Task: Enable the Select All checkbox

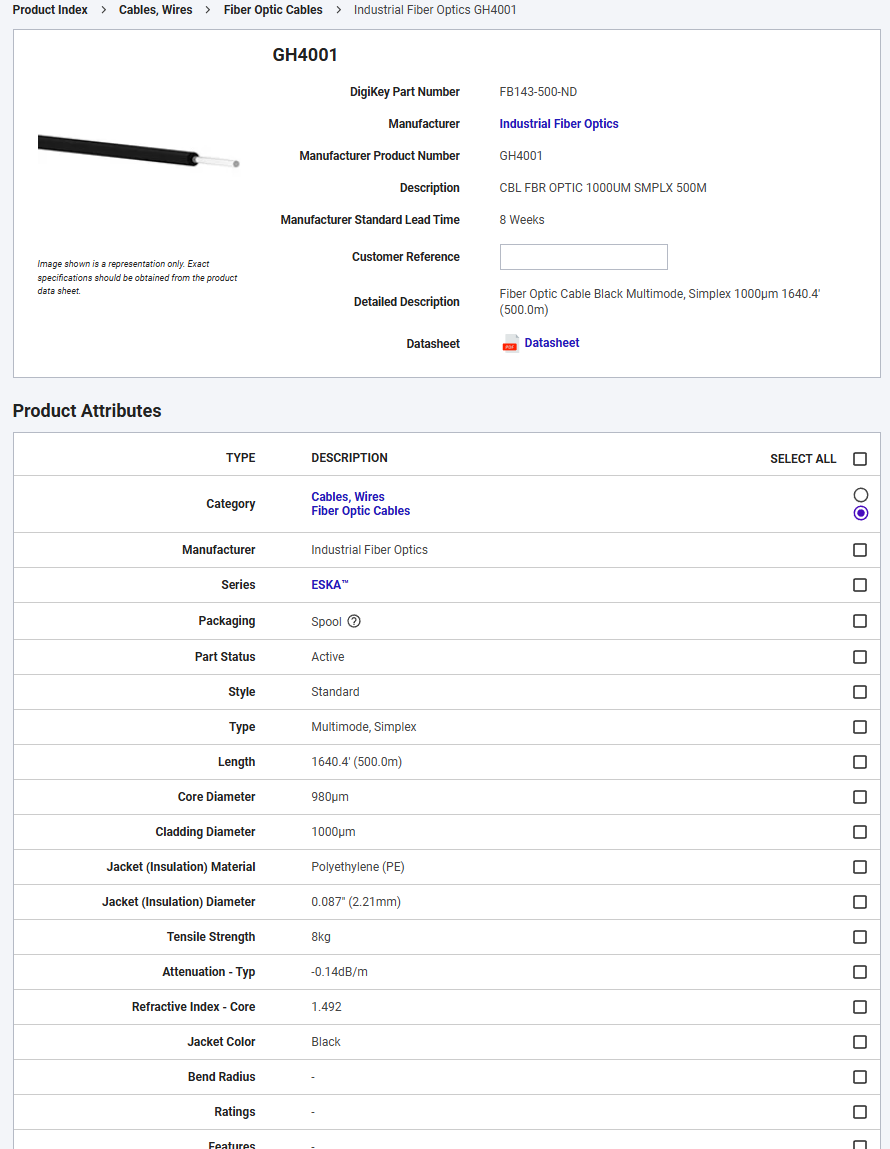Action: tap(859, 459)
